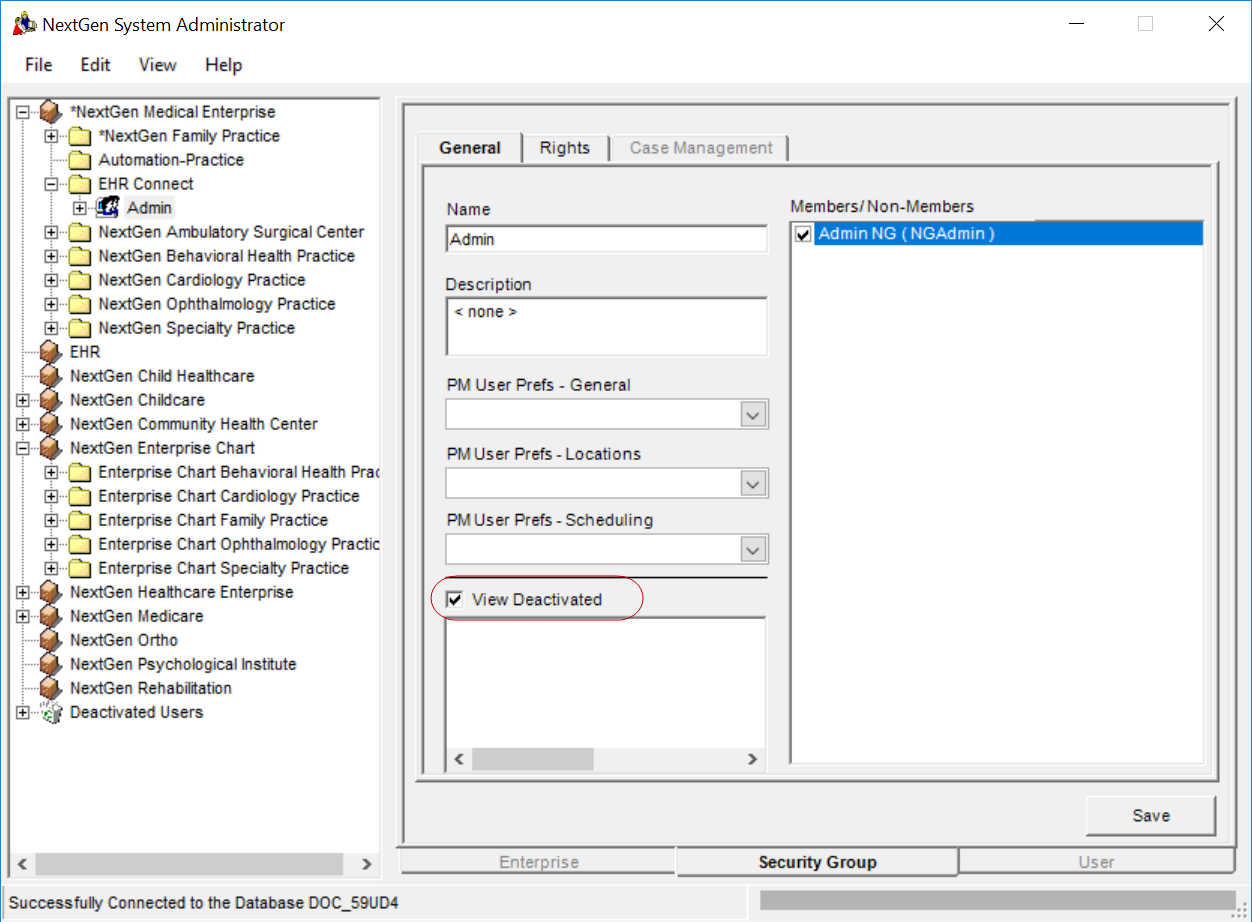Expand the Deactivated Users node
This screenshot has width=1252, height=922.
[23, 712]
